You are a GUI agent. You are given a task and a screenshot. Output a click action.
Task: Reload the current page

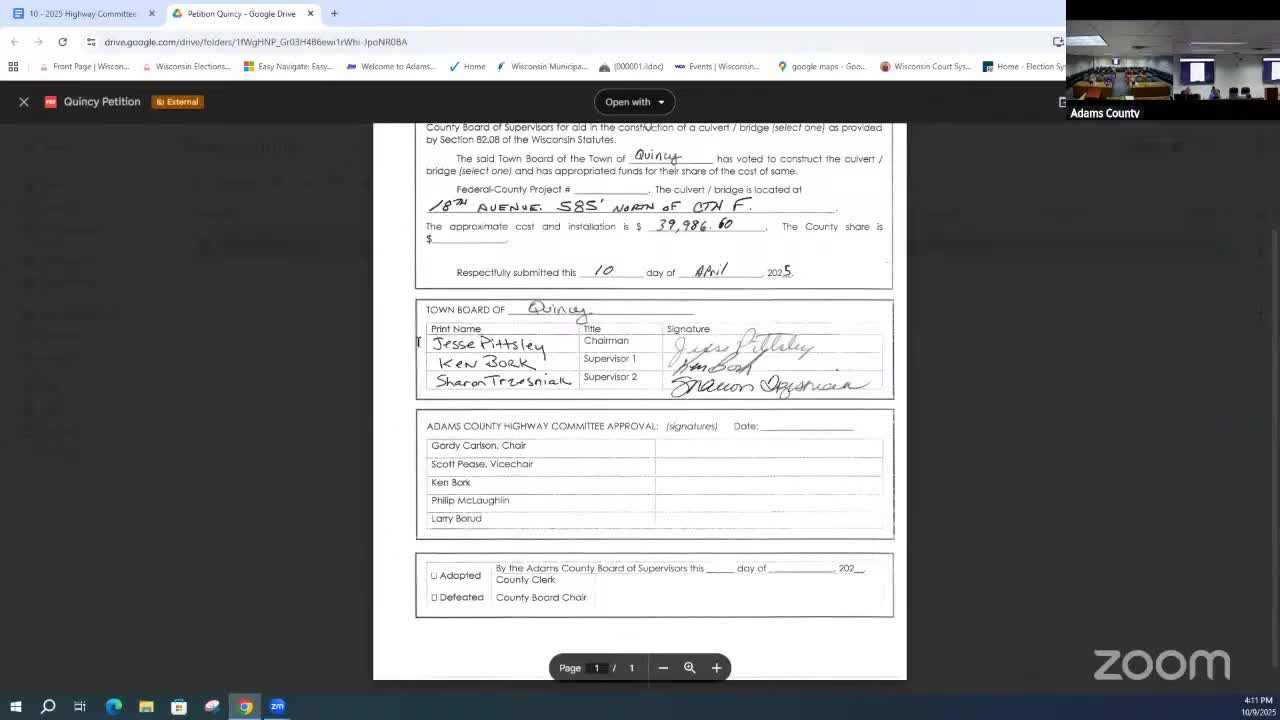click(62, 42)
